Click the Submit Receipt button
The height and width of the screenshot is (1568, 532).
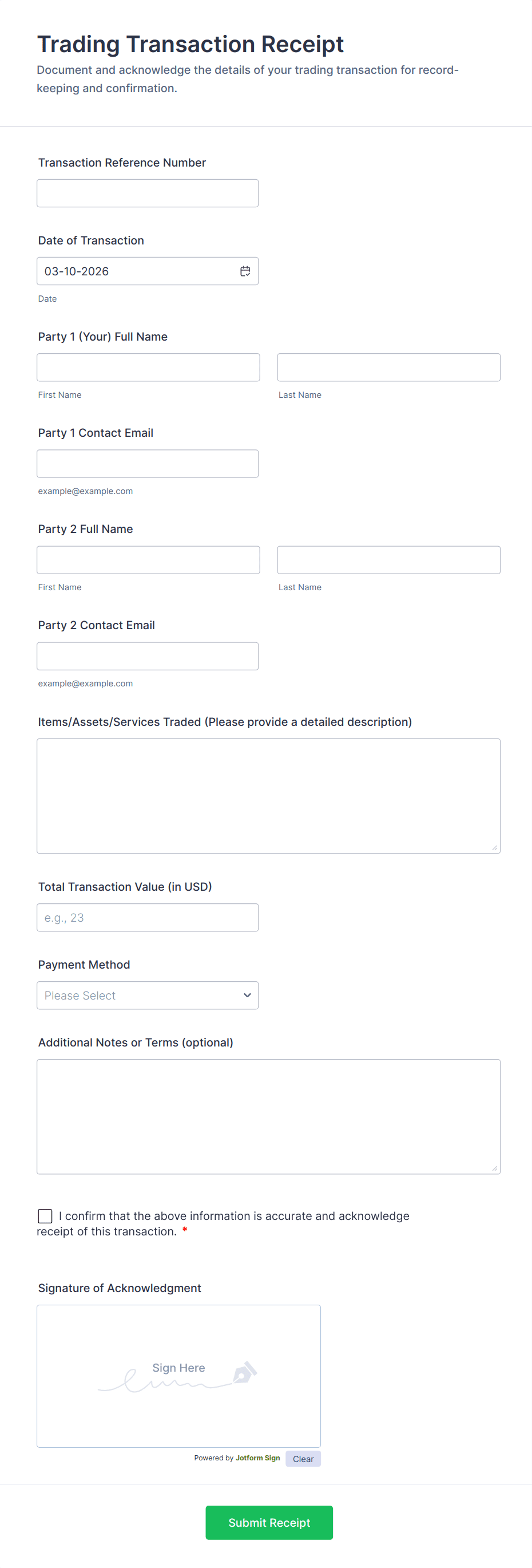click(269, 1522)
